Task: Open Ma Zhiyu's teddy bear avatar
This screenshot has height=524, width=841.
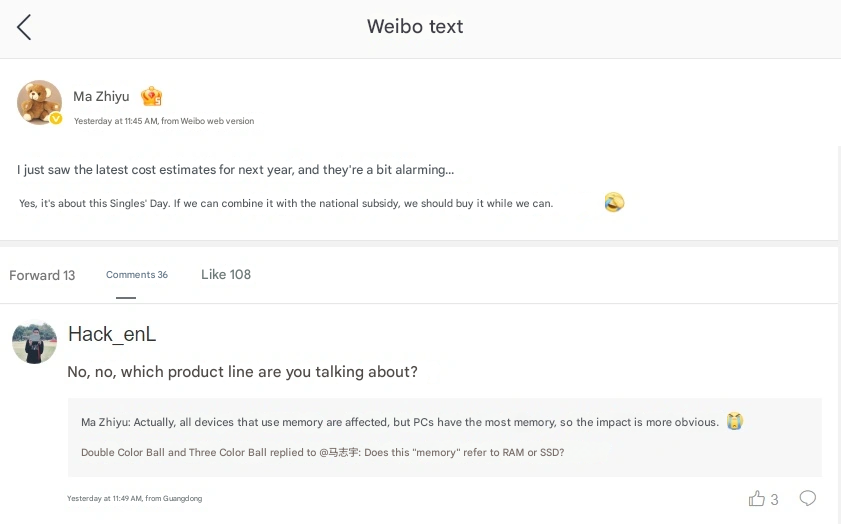Action: (x=39, y=102)
